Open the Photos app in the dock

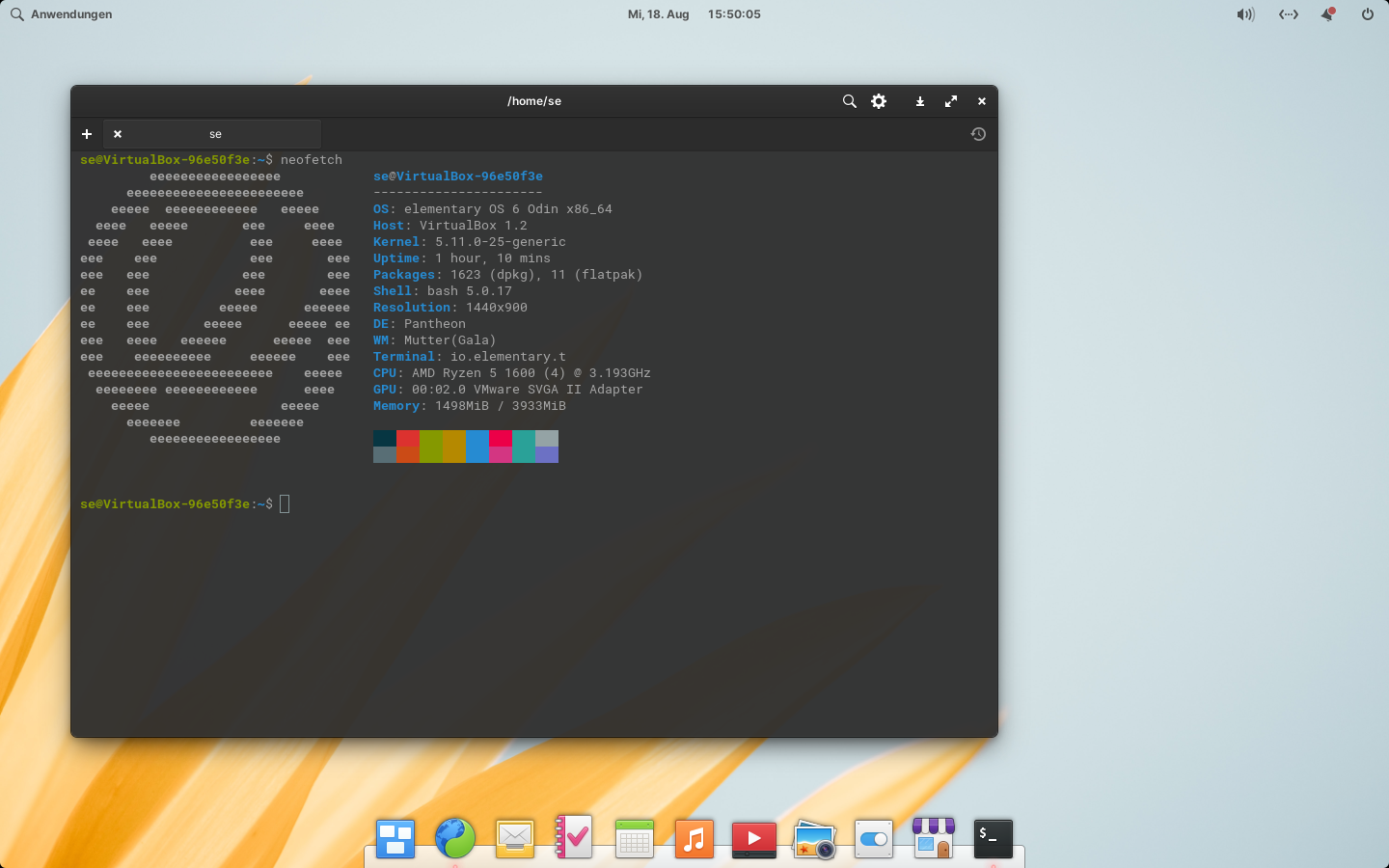click(x=814, y=839)
